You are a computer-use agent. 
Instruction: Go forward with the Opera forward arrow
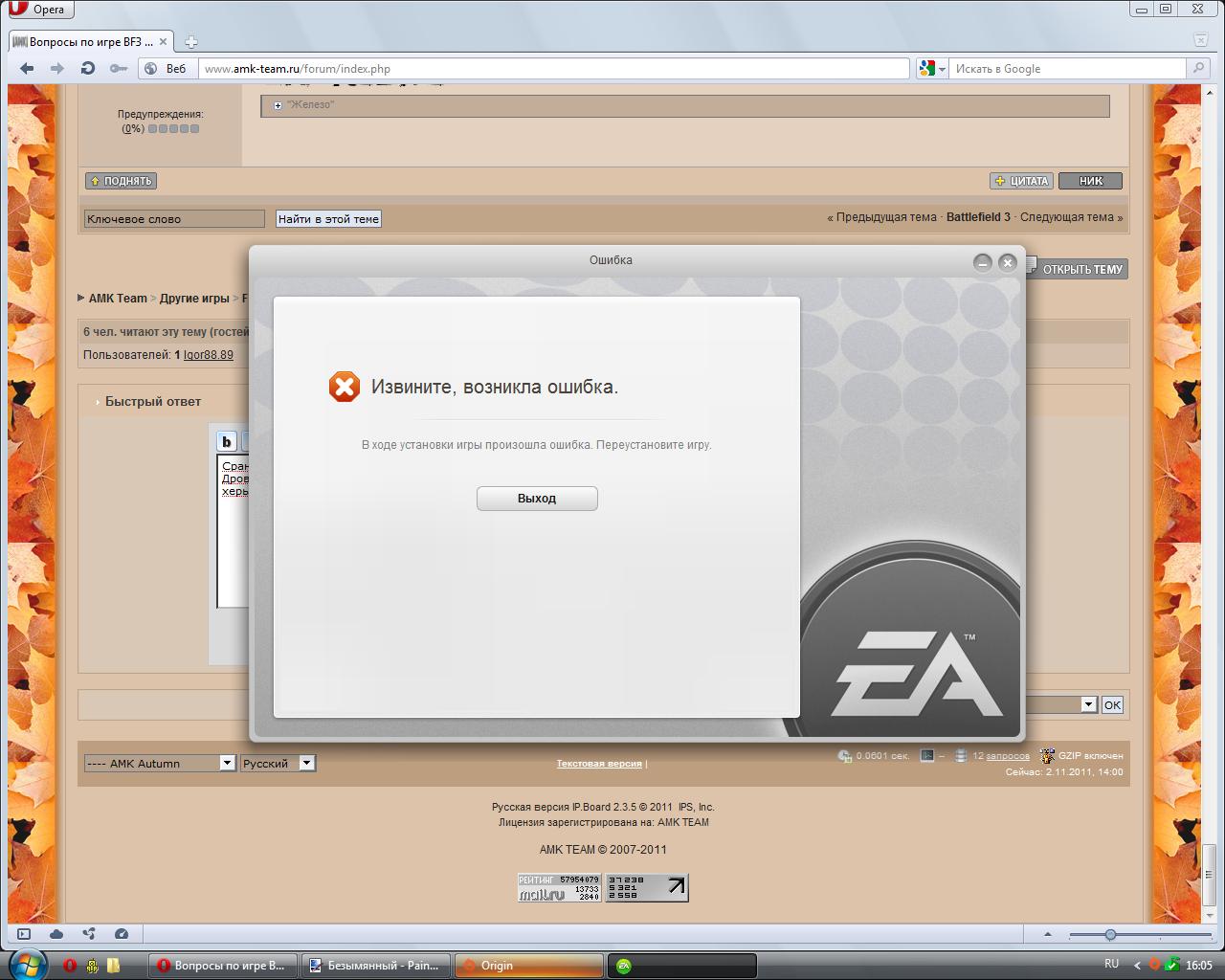(x=57, y=68)
